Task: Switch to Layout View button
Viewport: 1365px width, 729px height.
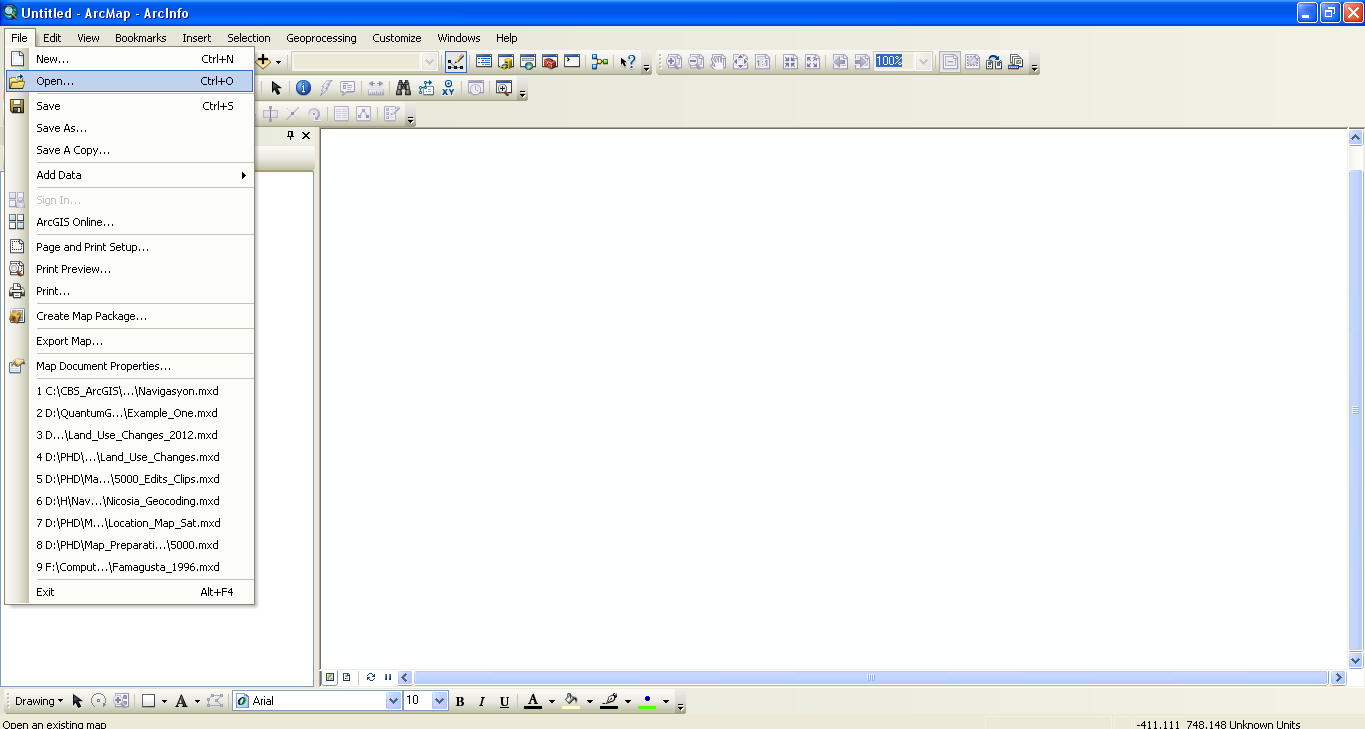Action: tap(346, 677)
